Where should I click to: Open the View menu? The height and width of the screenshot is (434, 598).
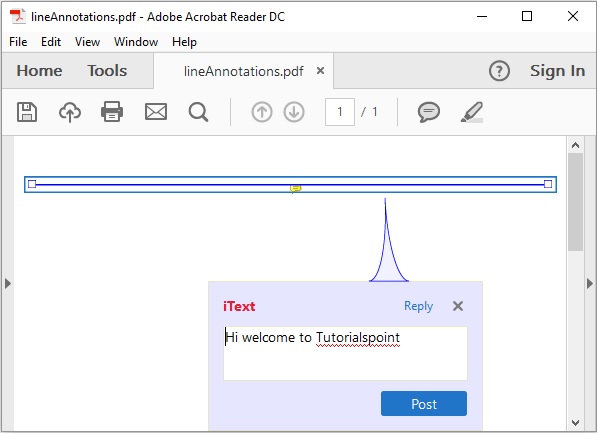[87, 42]
